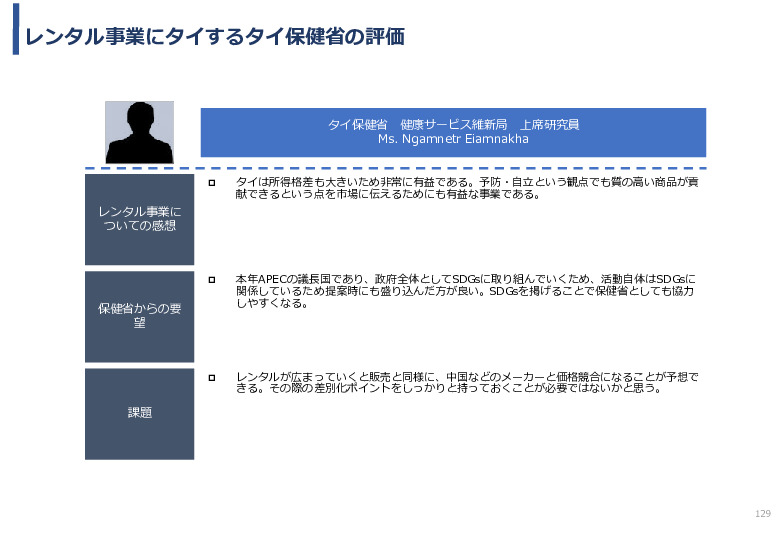Click the bullet square beside タイは所得格差 text
The image size is (780, 540).
(x=212, y=183)
